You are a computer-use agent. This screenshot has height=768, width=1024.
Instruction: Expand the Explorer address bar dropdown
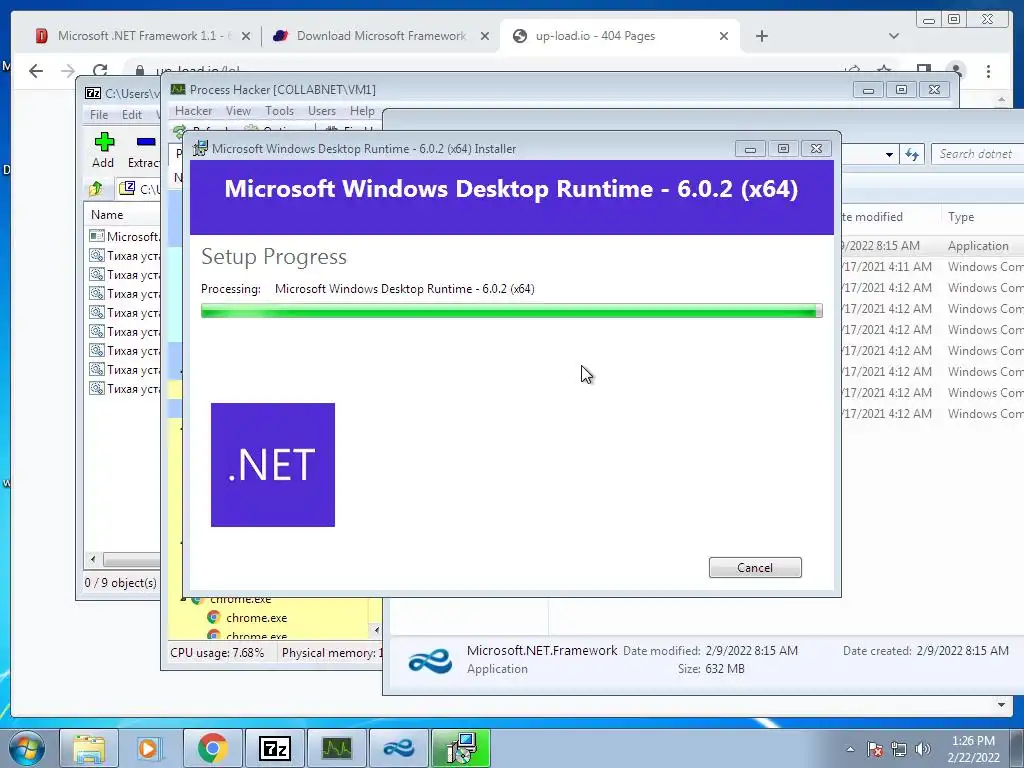pyautogui.click(x=889, y=155)
